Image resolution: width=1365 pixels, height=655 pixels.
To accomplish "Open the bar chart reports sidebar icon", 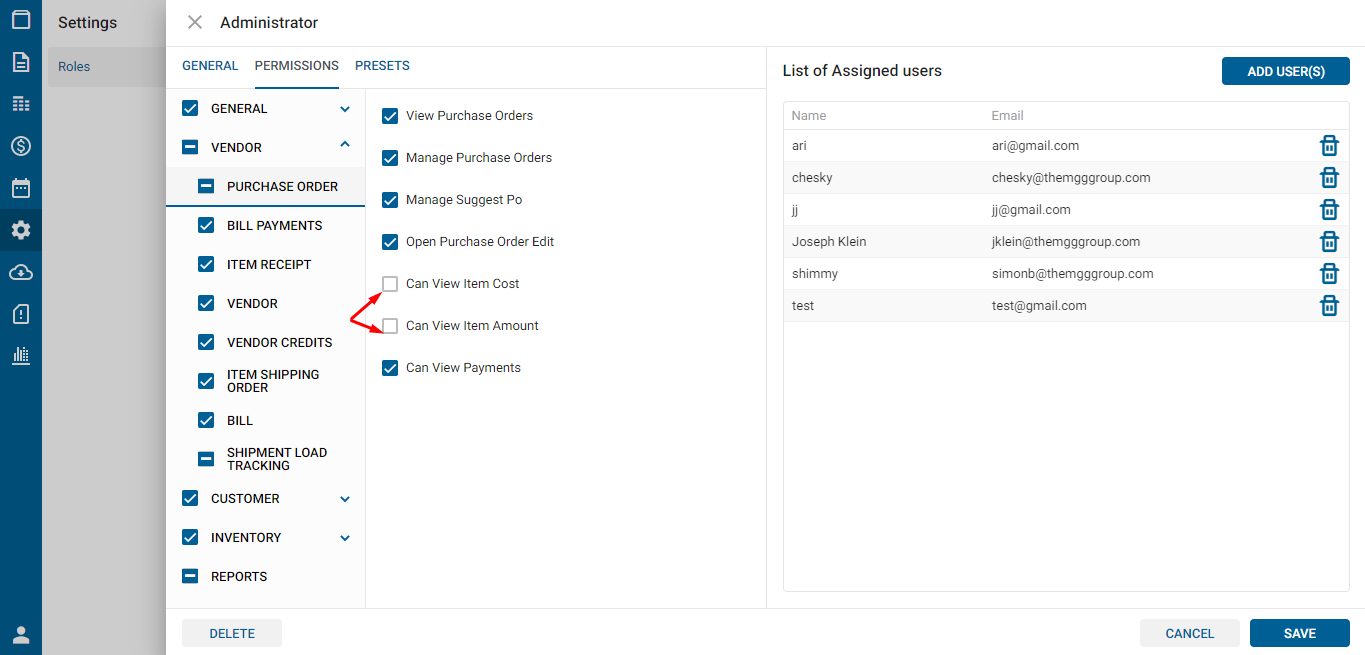I will (x=21, y=355).
